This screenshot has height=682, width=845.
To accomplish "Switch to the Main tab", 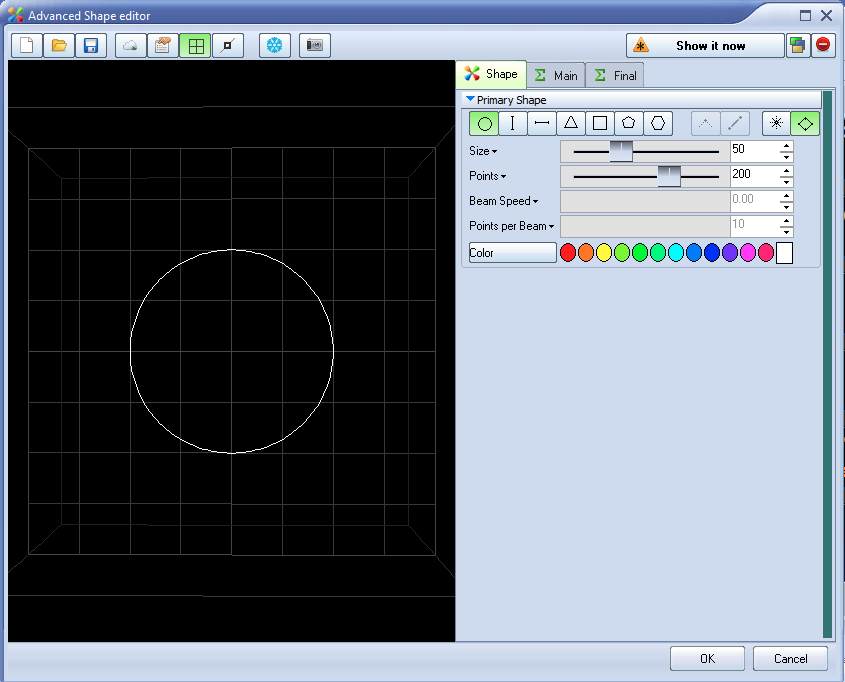I will click(x=555, y=75).
